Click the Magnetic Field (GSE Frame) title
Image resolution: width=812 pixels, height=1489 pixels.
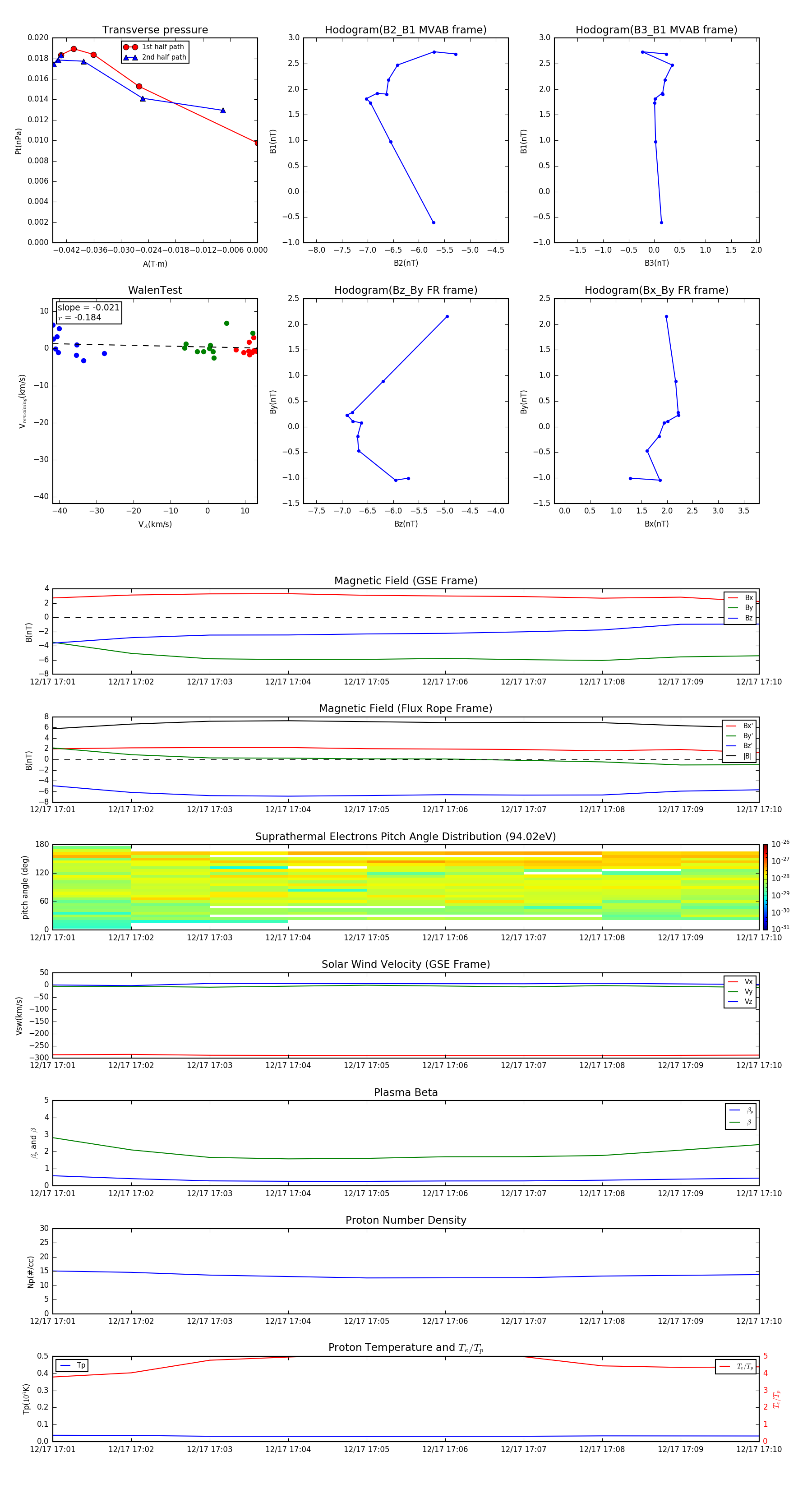click(x=406, y=581)
